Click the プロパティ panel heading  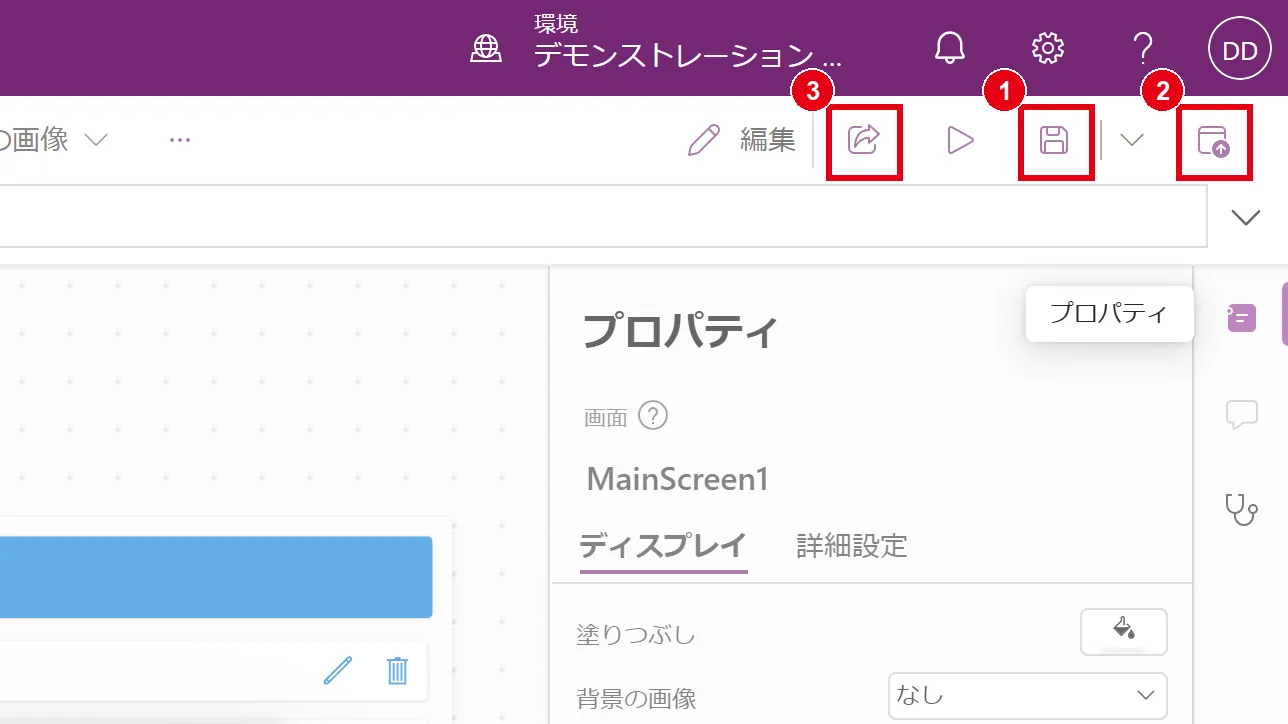pyautogui.click(x=679, y=331)
